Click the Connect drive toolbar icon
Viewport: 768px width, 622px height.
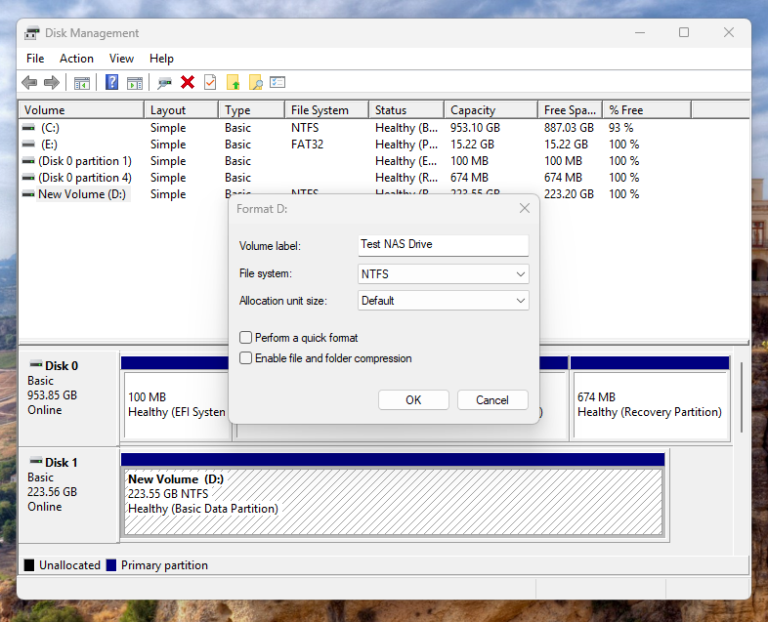[164, 82]
